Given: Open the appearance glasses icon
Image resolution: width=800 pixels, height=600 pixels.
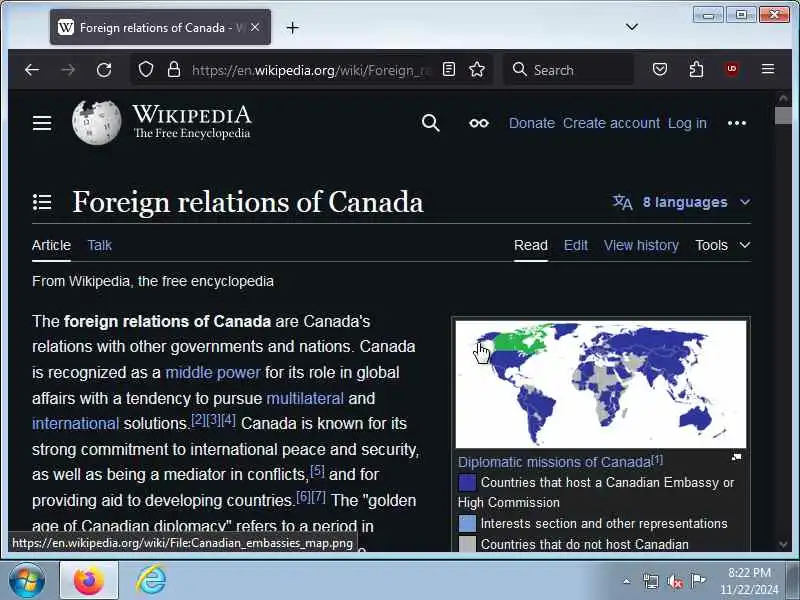Looking at the screenshot, I should [x=479, y=123].
